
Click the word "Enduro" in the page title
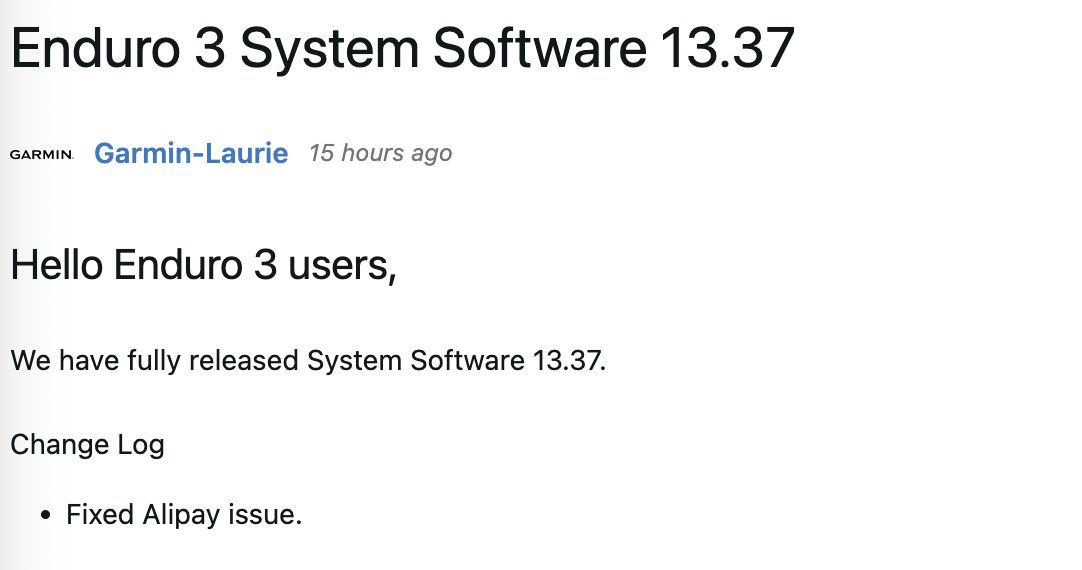(96, 48)
